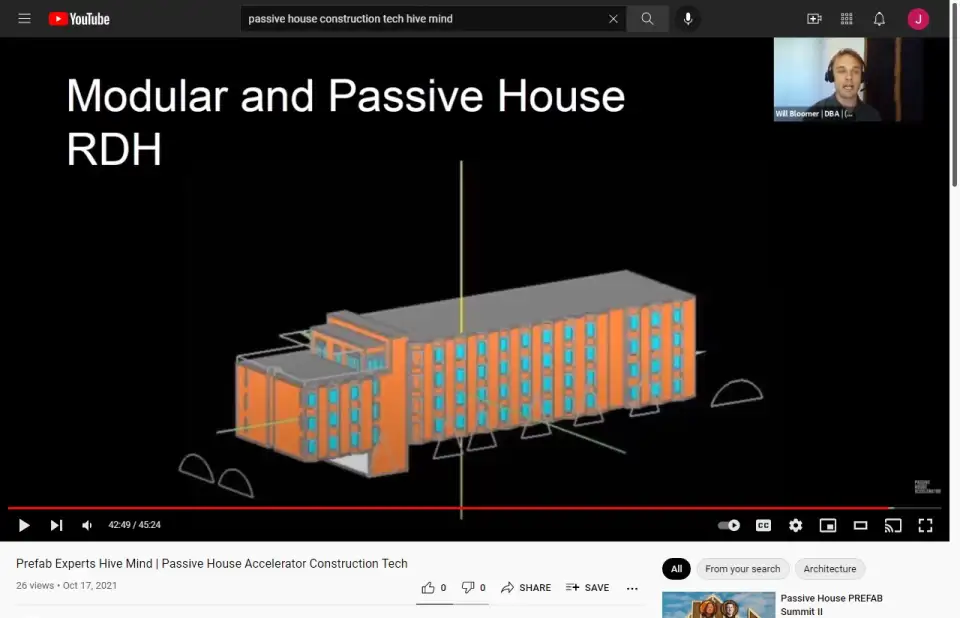The height and width of the screenshot is (618, 960).
Task: Select the From your search chip
Action: pos(742,569)
